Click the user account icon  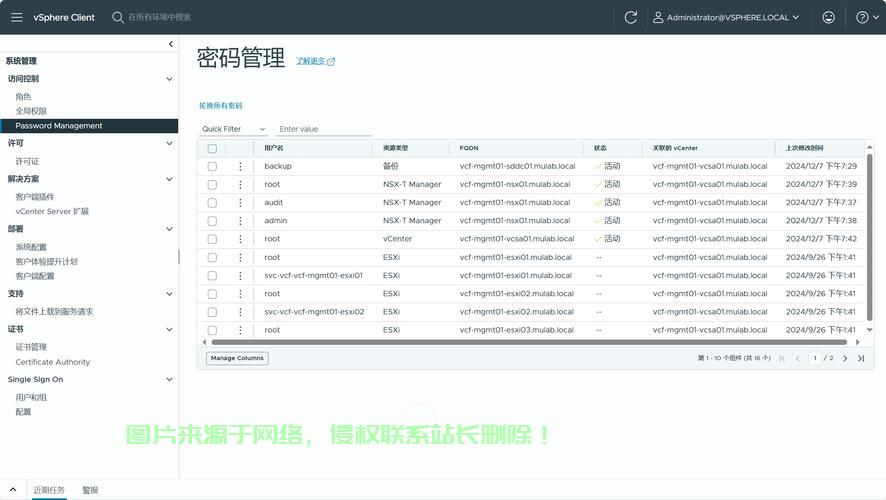click(658, 18)
